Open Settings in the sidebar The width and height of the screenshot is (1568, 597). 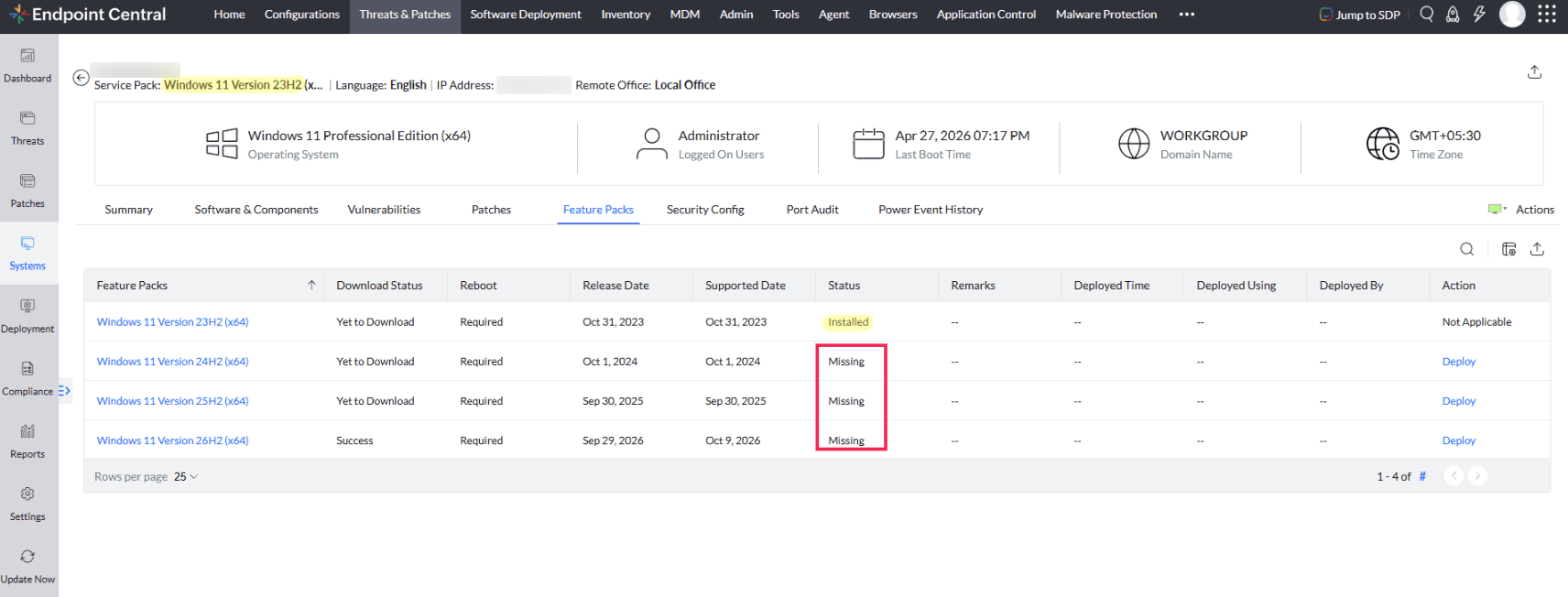pos(27,504)
